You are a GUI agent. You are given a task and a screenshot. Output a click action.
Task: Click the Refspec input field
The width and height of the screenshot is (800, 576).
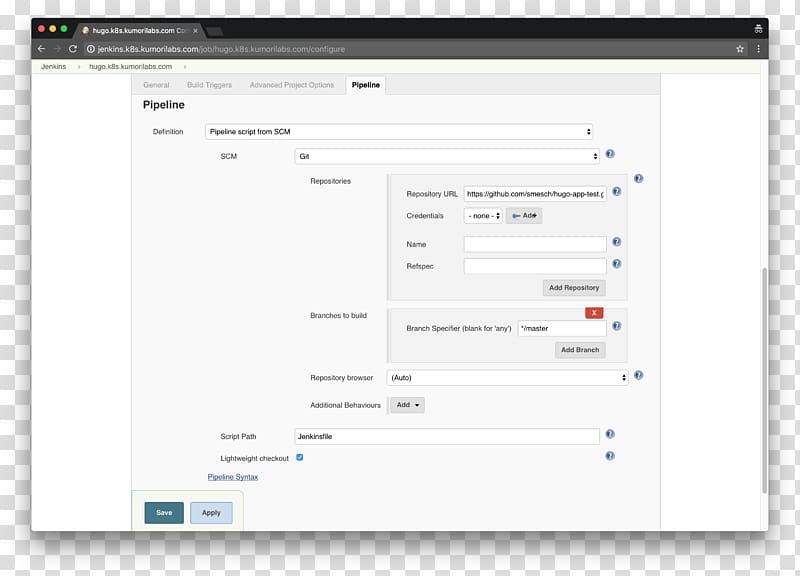[x=535, y=266]
